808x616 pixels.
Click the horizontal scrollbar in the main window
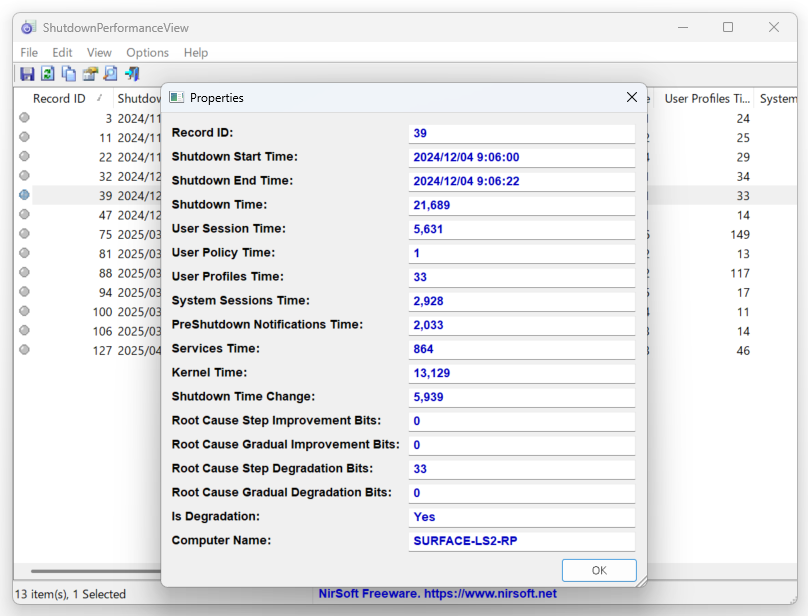(95, 571)
